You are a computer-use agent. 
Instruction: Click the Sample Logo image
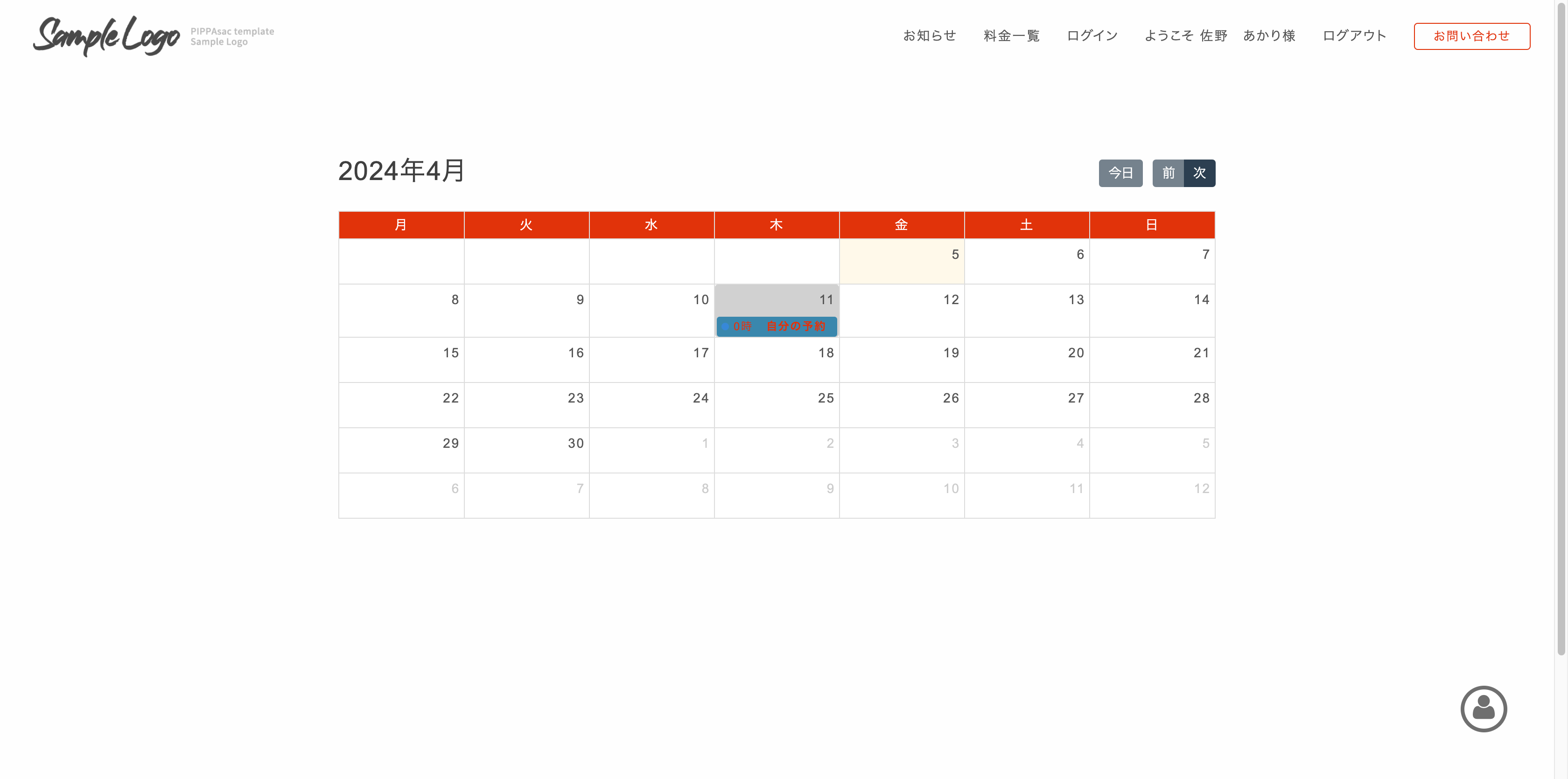(106, 36)
